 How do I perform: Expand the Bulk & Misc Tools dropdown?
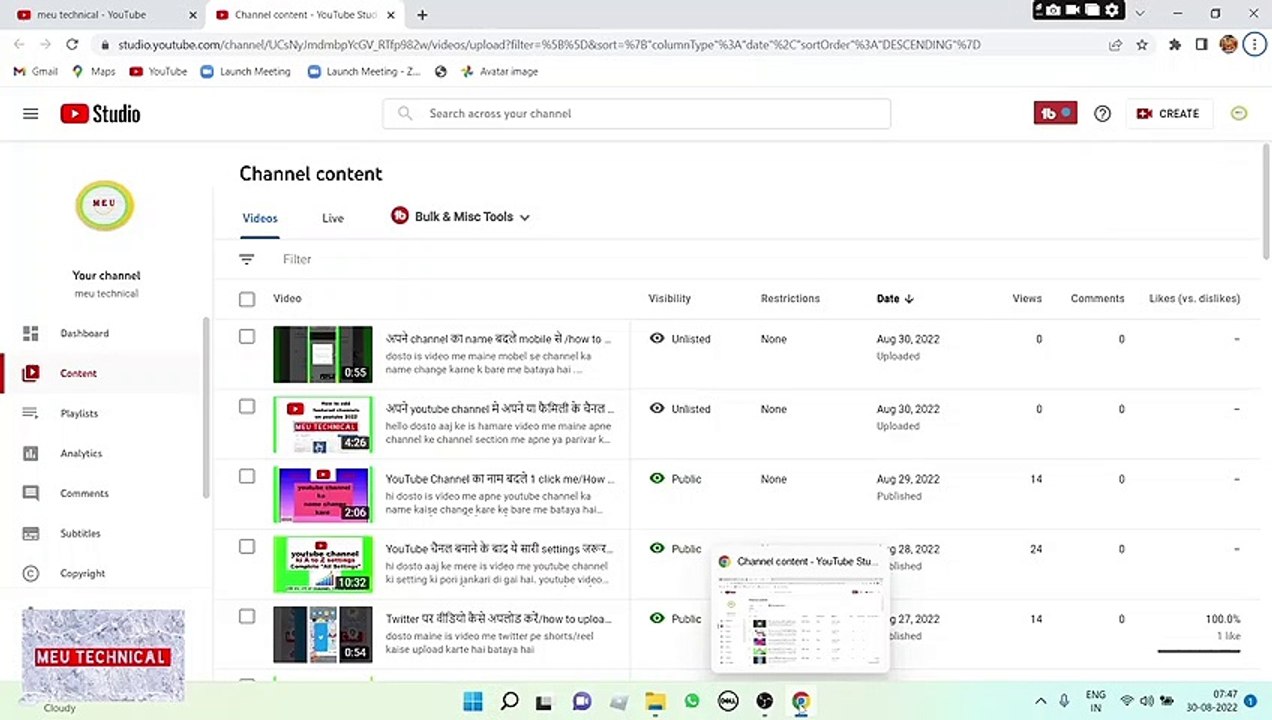460,217
